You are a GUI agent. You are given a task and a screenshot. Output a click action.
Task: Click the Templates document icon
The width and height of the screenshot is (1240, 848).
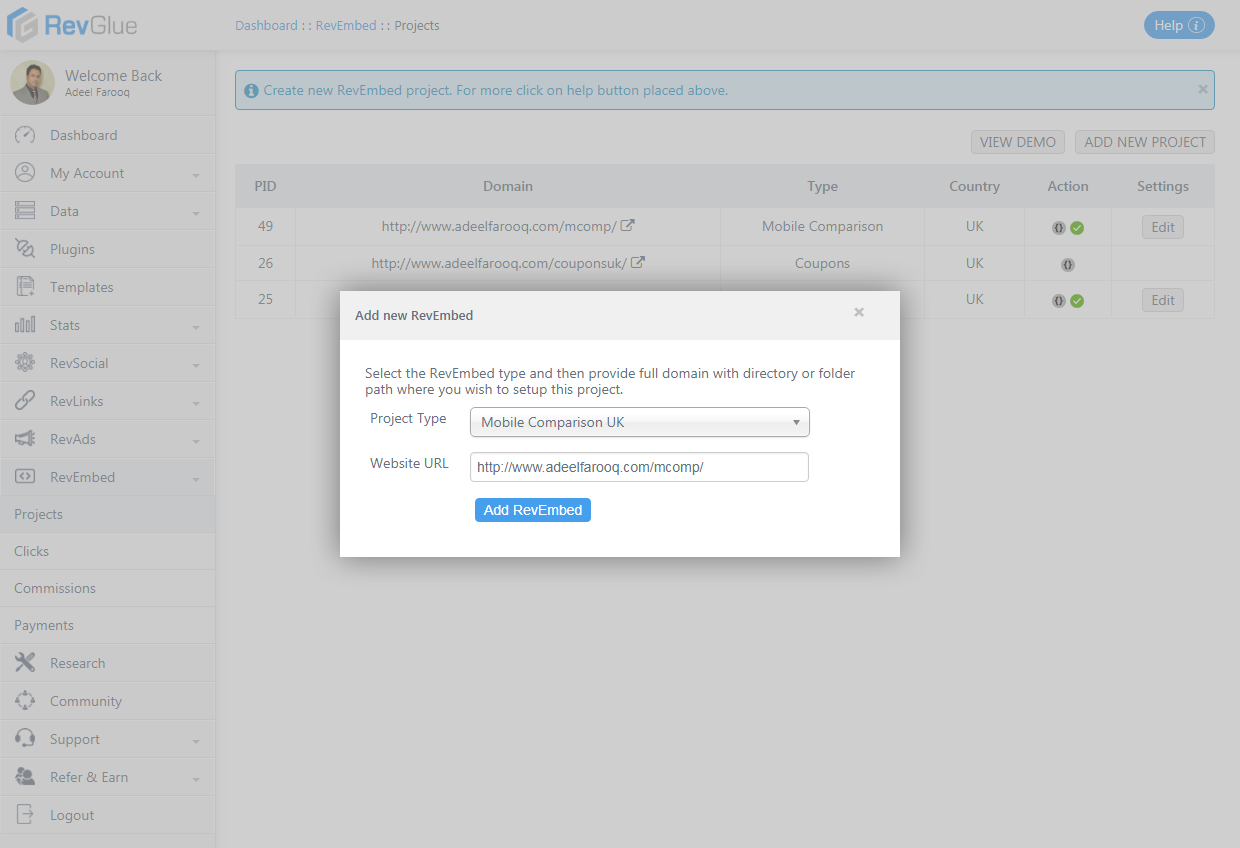coord(25,287)
